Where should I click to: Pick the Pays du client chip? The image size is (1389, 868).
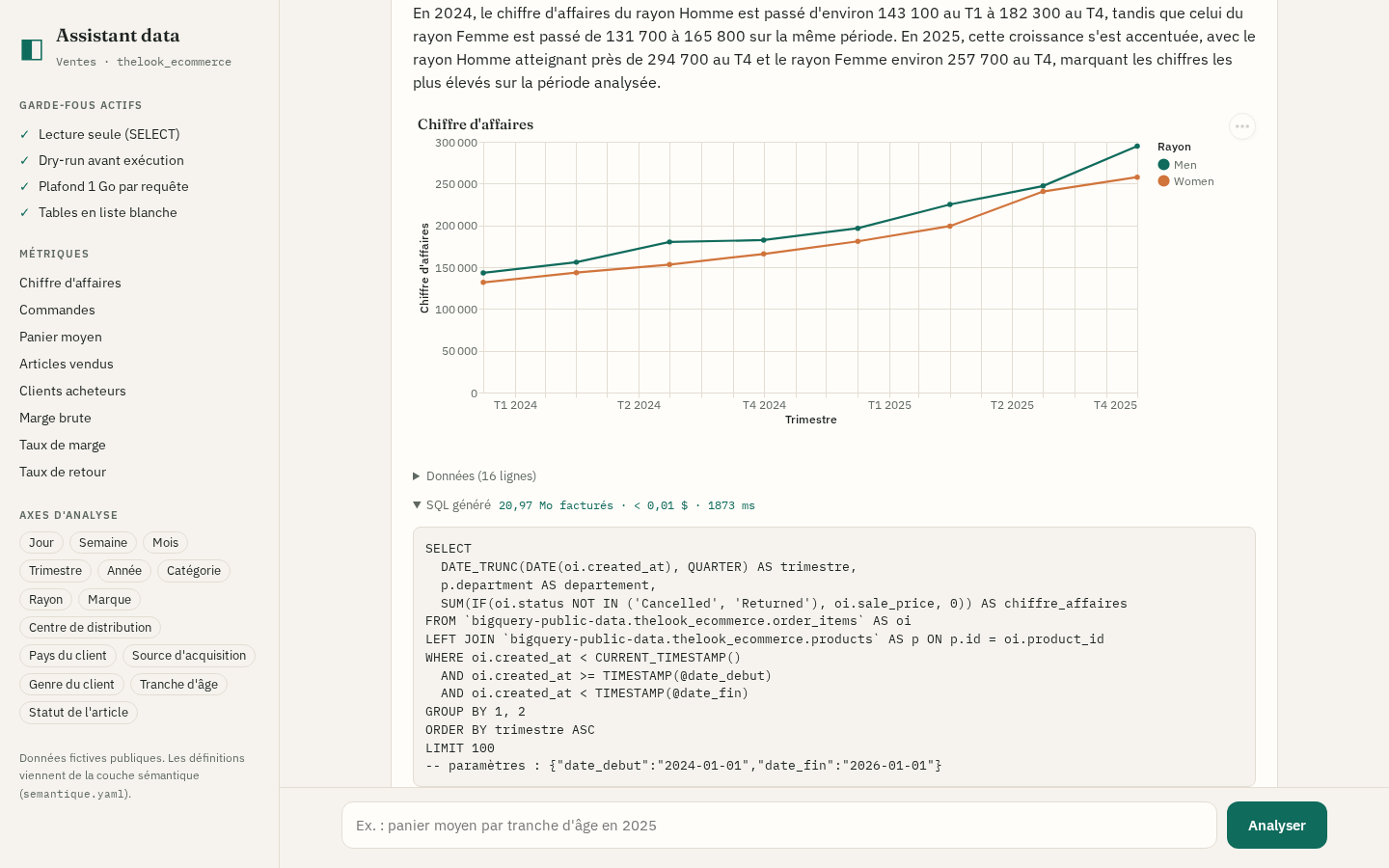click(x=68, y=656)
